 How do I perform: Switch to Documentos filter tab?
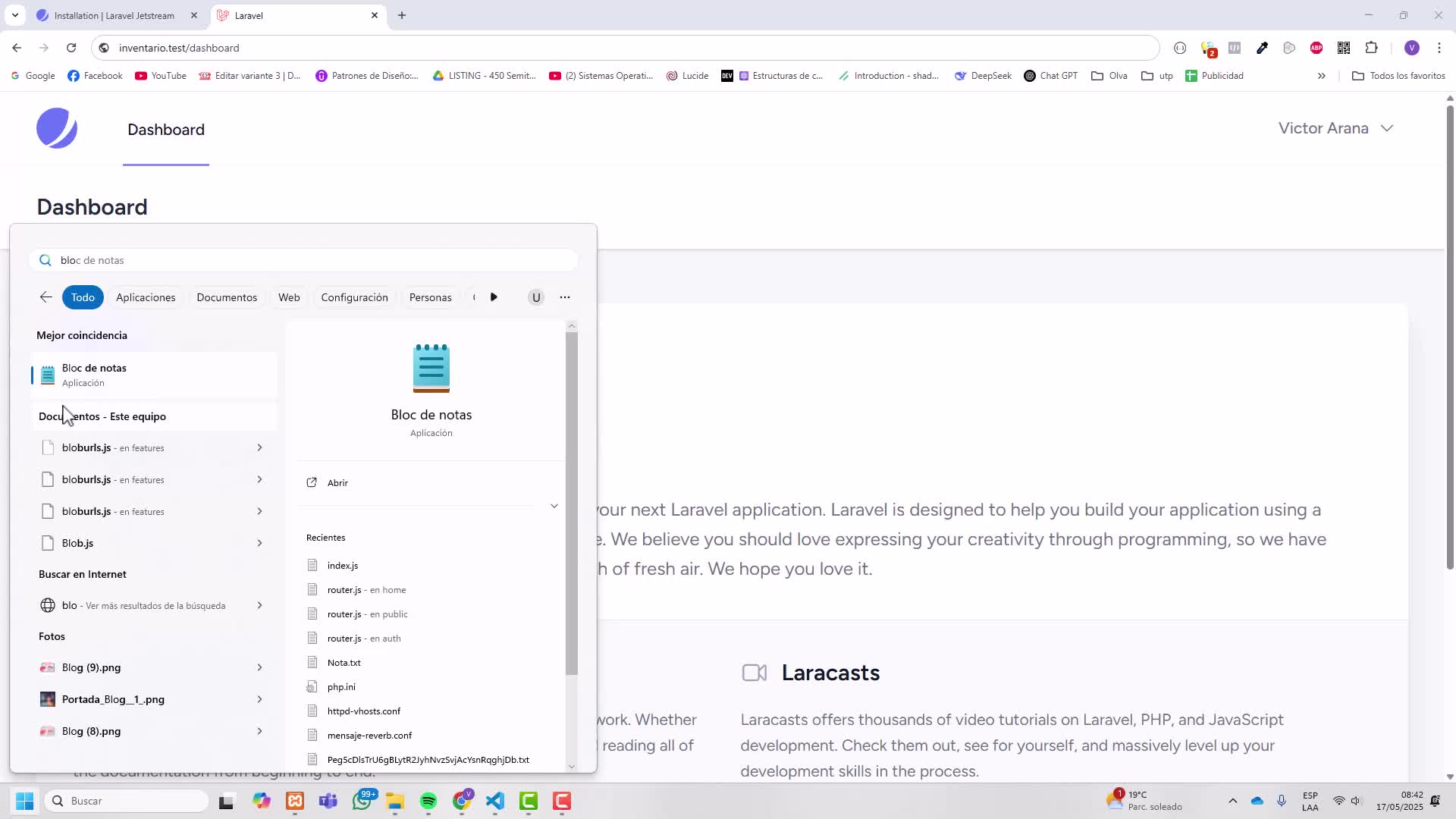click(x=227, y=297)
